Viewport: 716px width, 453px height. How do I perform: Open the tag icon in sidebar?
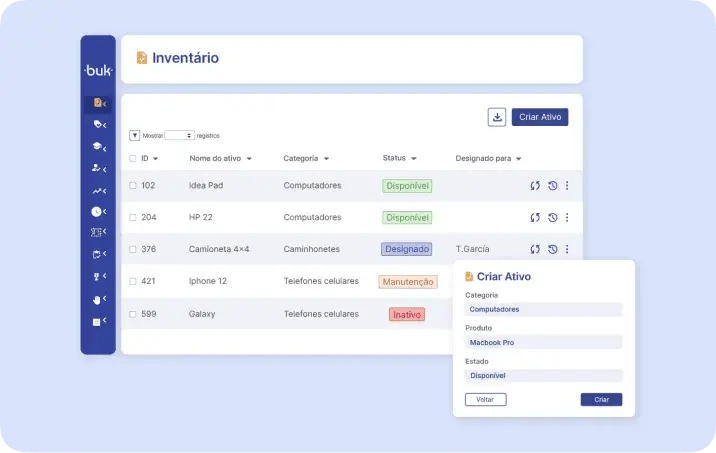pos(97,124)
